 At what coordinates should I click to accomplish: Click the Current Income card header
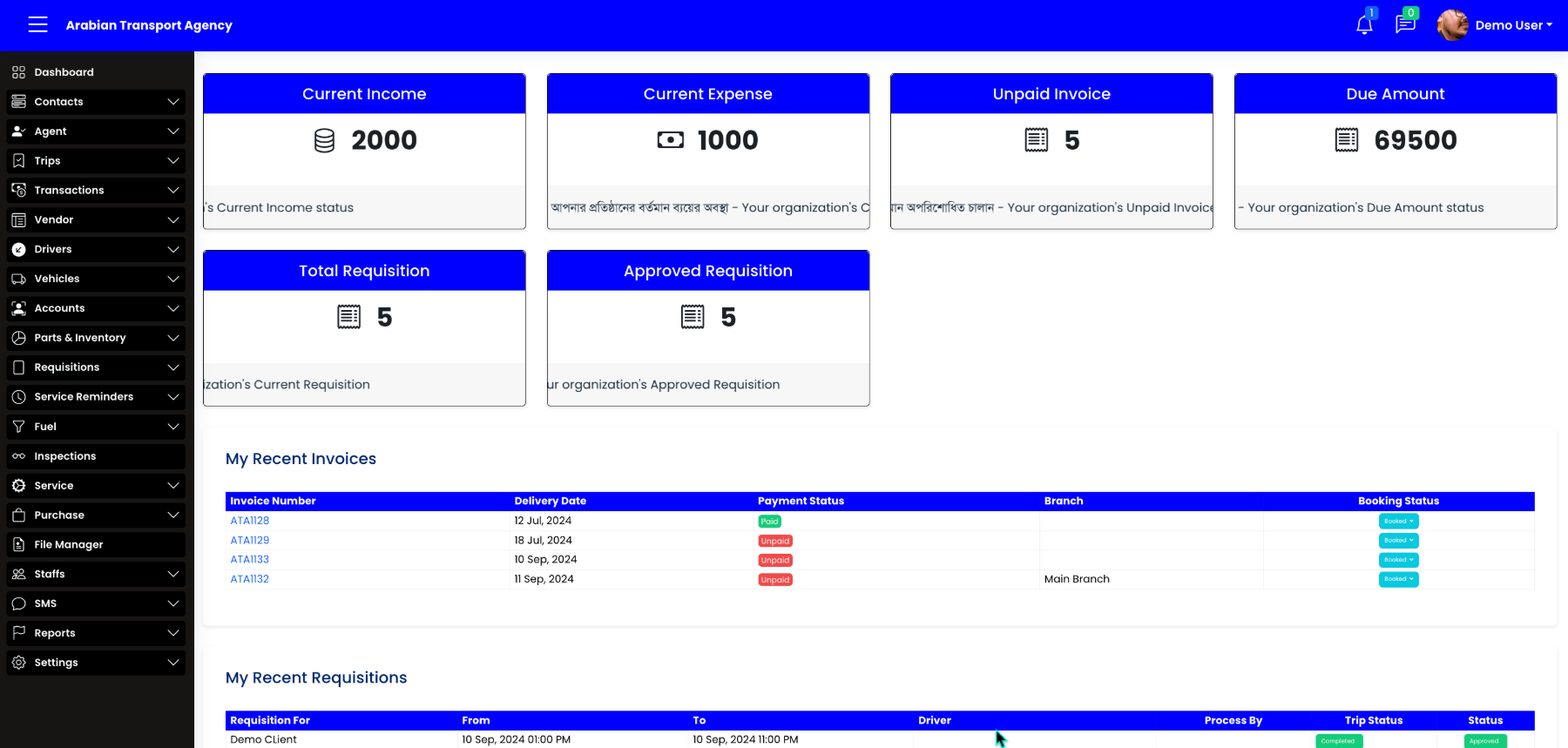point(364,94)
